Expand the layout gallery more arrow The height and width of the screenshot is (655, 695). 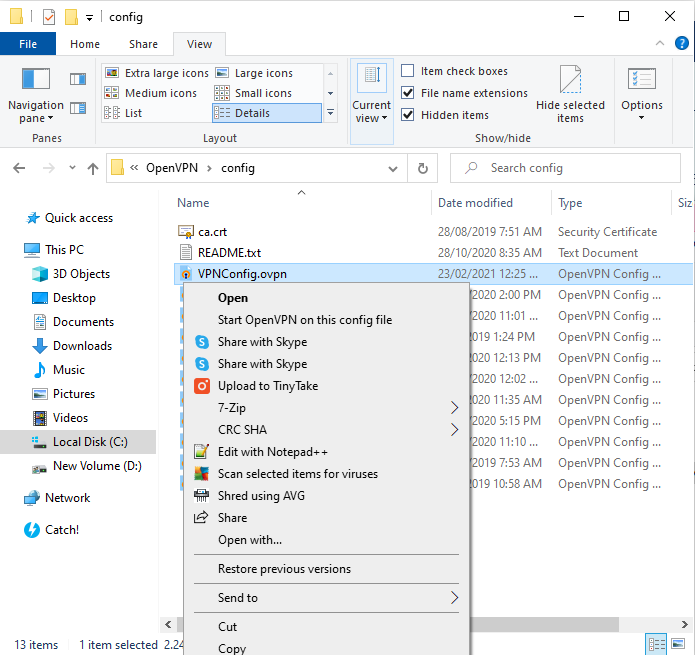tap(330, 113)
